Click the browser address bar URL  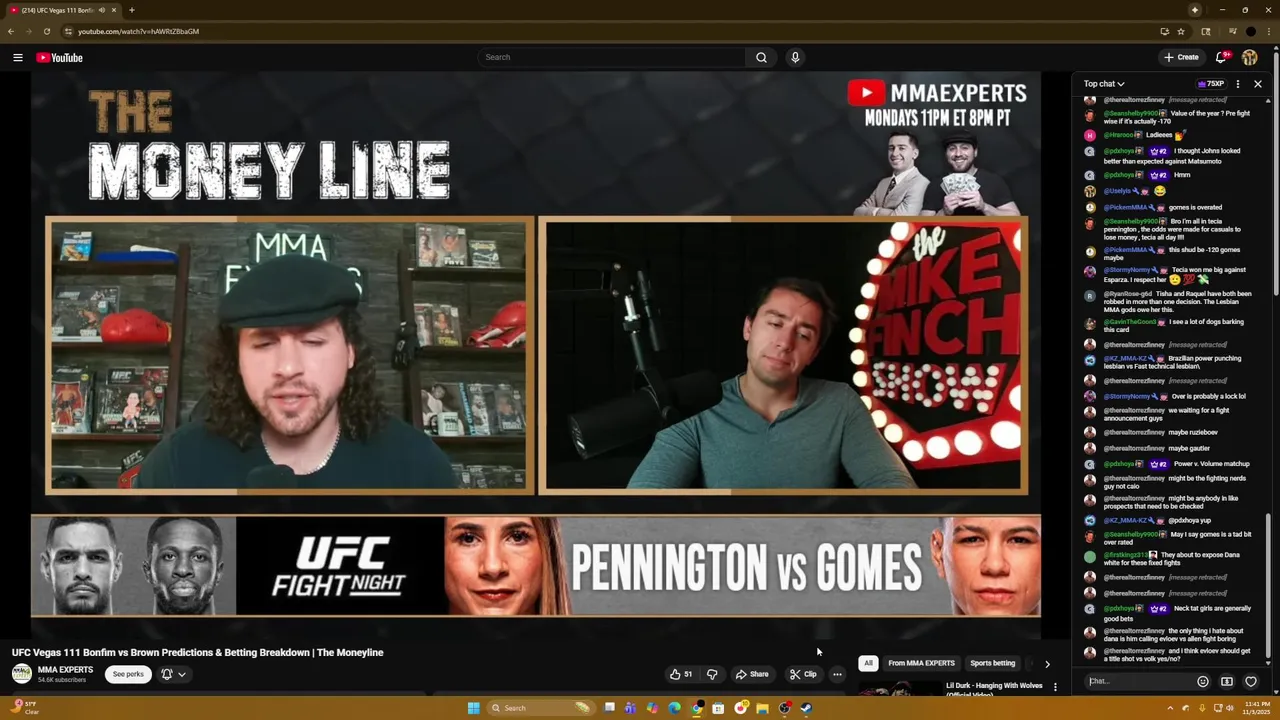pyautogui.click(x=138, y=31)
